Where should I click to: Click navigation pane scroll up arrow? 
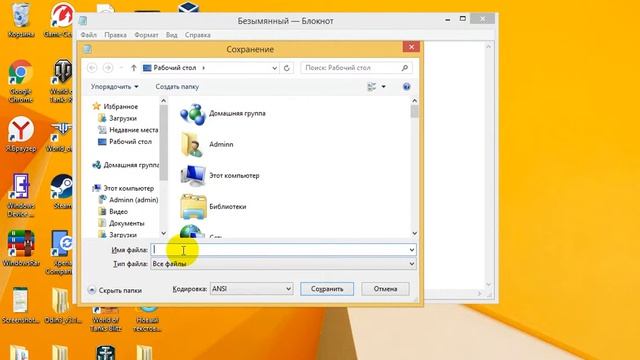pos(164,101)
